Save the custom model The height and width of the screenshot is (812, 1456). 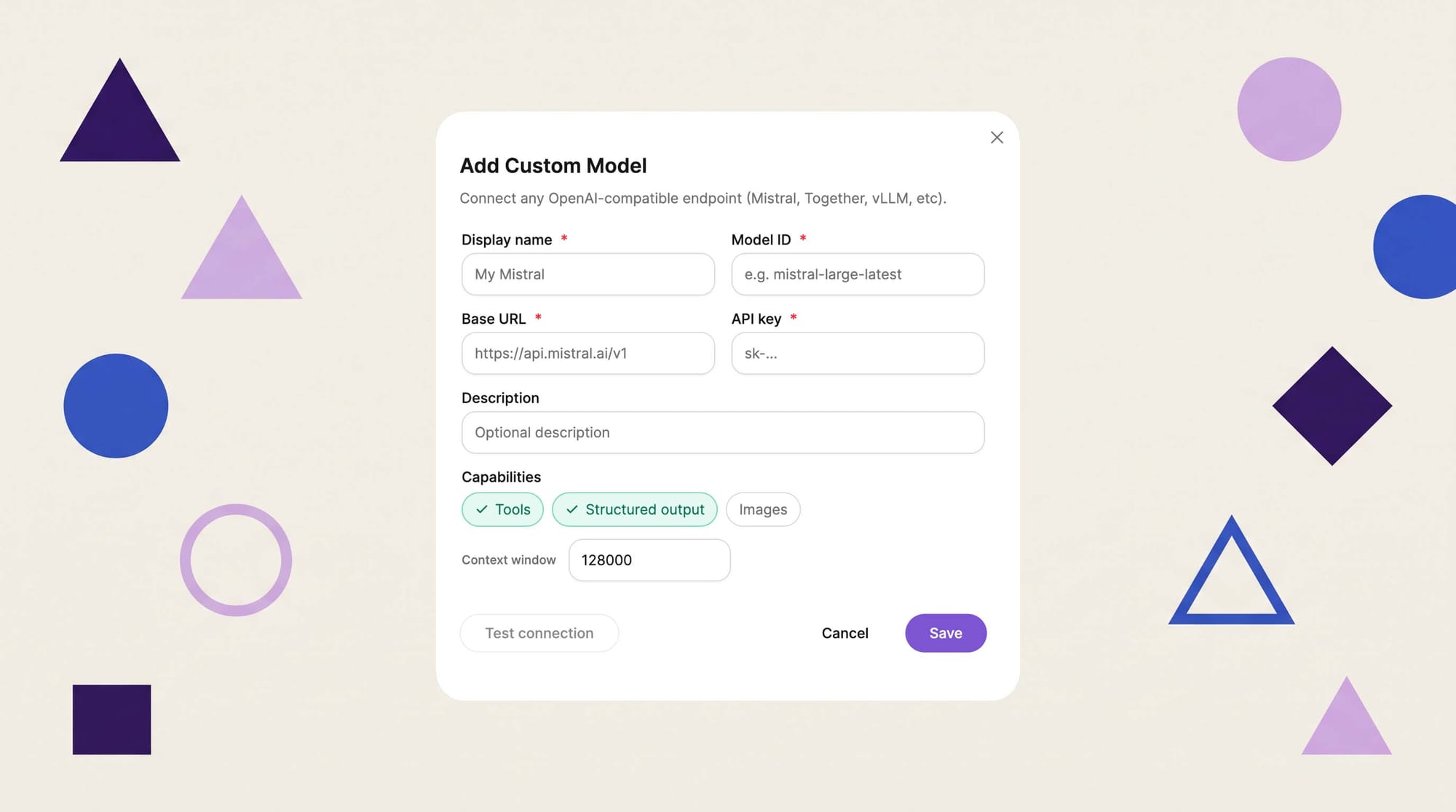coord(945,633)
